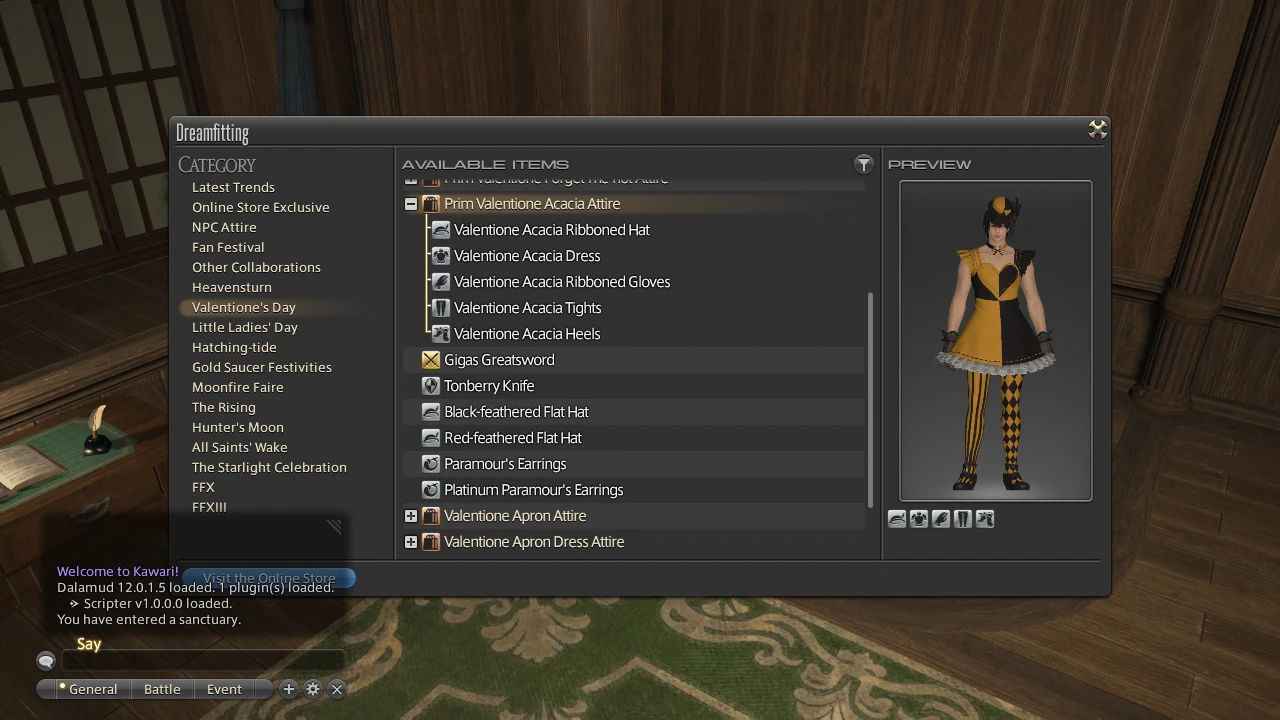The height and width of the screenshot is (720, 1280).
Task: Collapse the Prim Valentione Acacia Attire group
Action: pyautogui.click(x=411, y=204)
